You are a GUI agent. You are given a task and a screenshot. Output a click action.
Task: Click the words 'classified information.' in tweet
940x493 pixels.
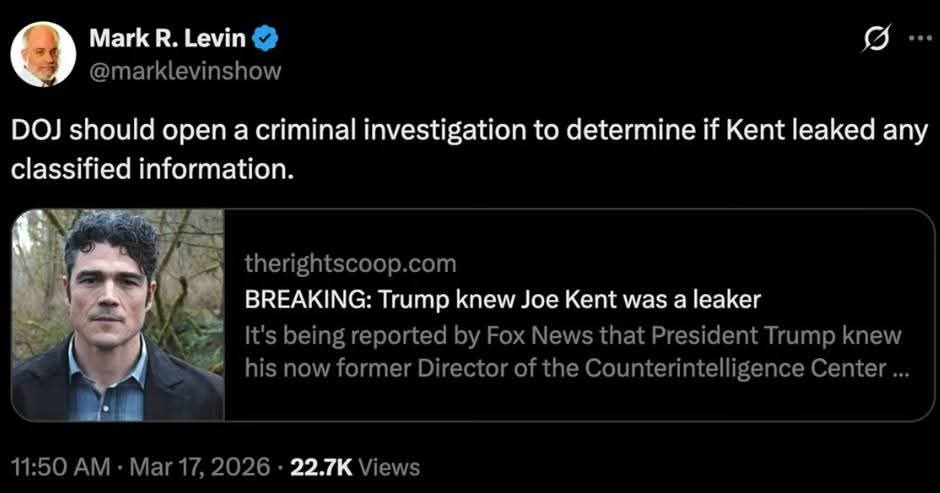click(153, 168)
